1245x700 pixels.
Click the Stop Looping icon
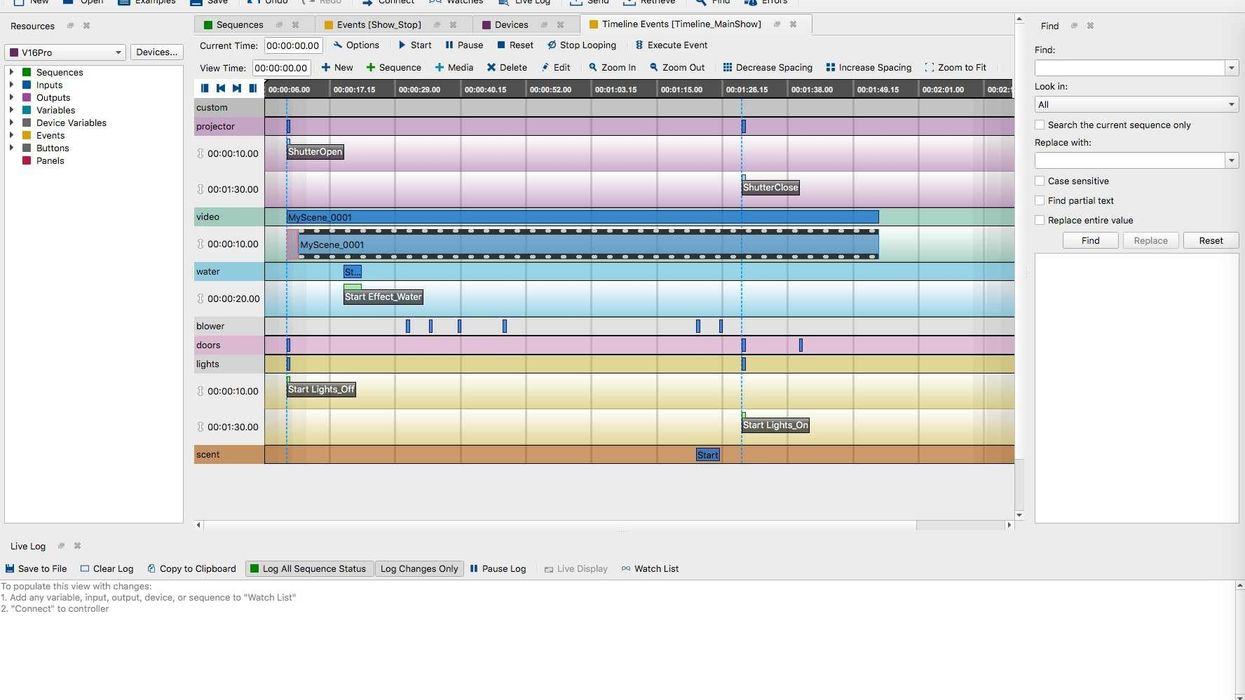tap(551, 45)
